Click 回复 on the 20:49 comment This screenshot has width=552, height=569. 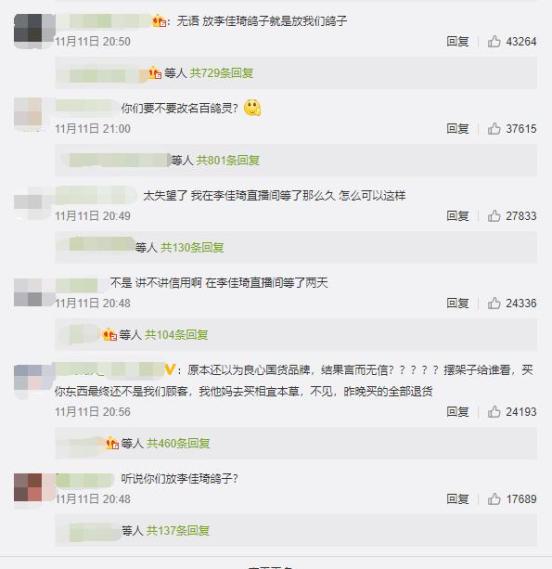point(458,216)
